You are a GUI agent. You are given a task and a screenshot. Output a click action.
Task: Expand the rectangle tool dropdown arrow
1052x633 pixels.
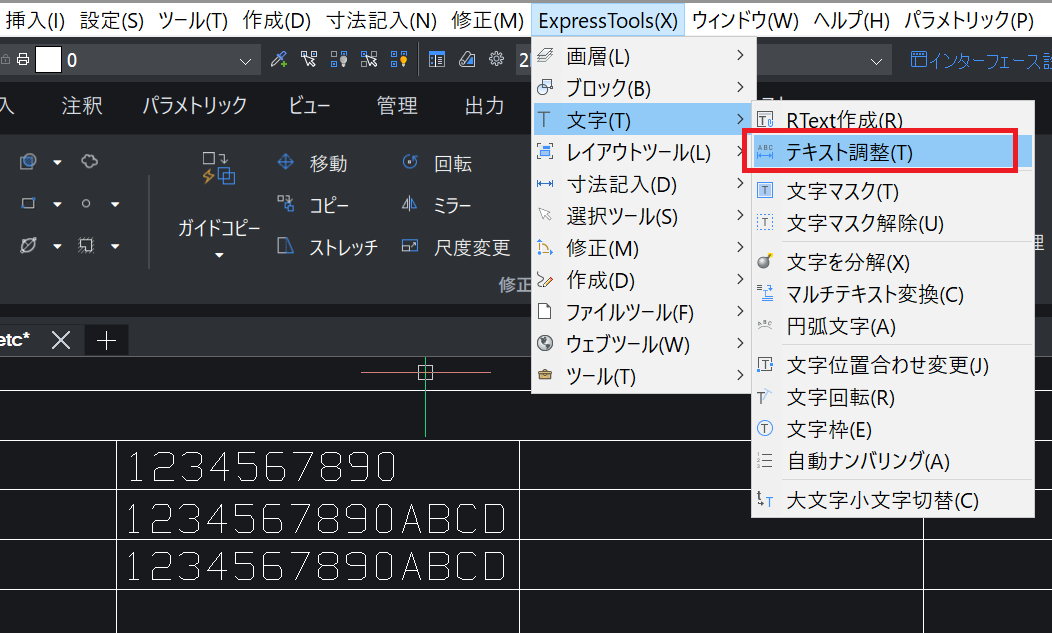click(57, 204)
